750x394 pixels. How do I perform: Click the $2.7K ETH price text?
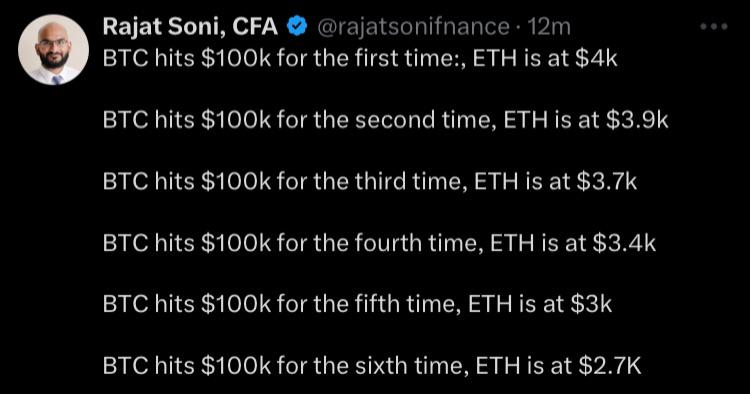pyautogui.click(x=610, y=366)
